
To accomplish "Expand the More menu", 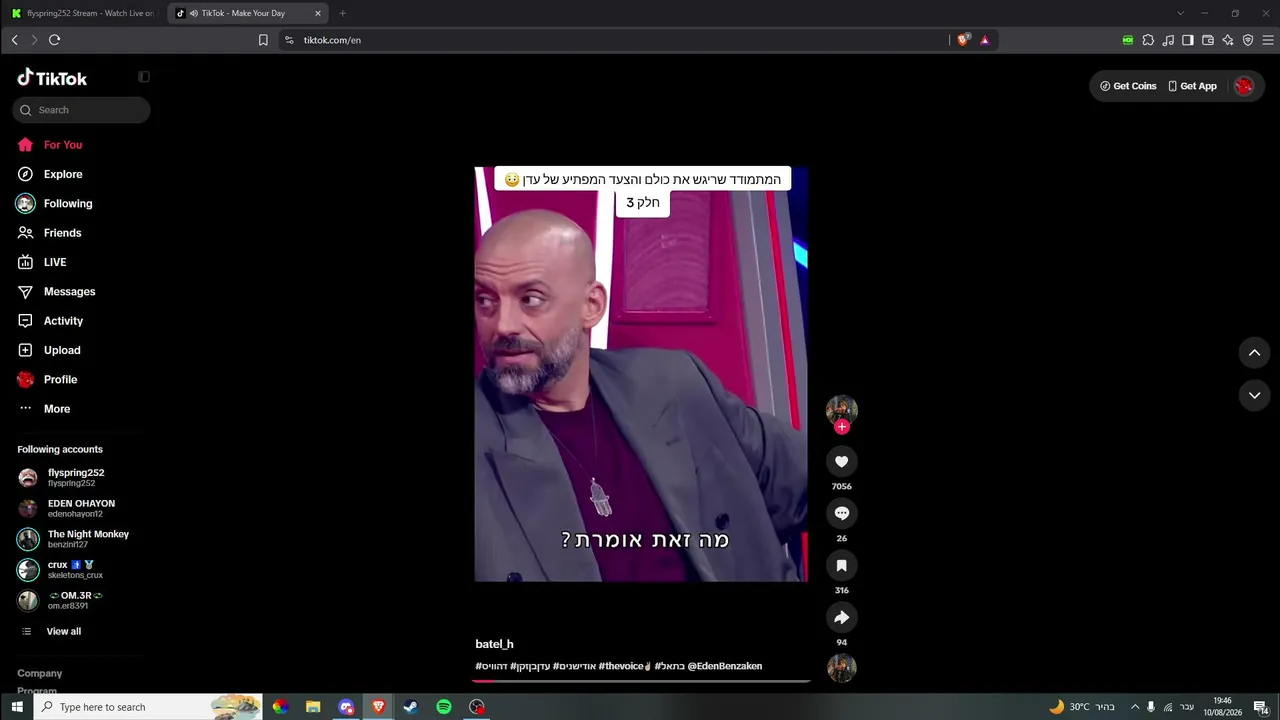I will [57, 409].
